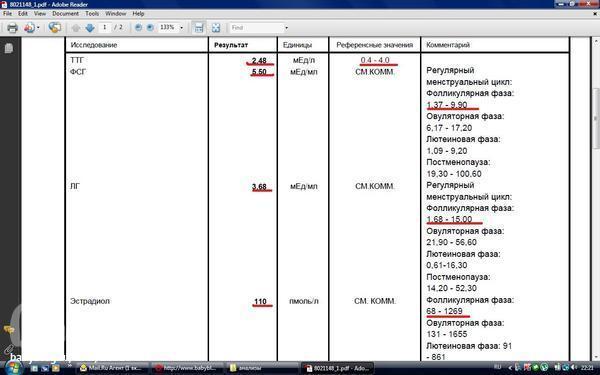Click the Print icon in toolbar
600x375 pixels.
pyautogui.click(x=12, y=28)
